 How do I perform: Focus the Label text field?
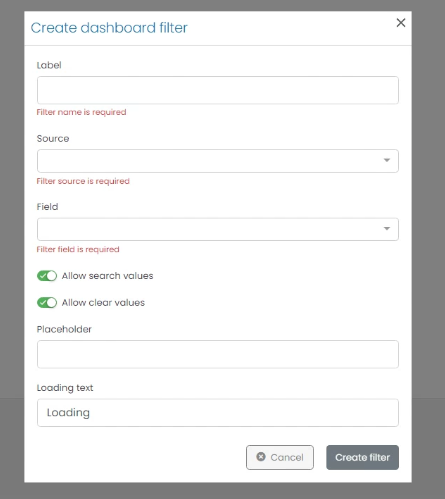tap(218, 90)
